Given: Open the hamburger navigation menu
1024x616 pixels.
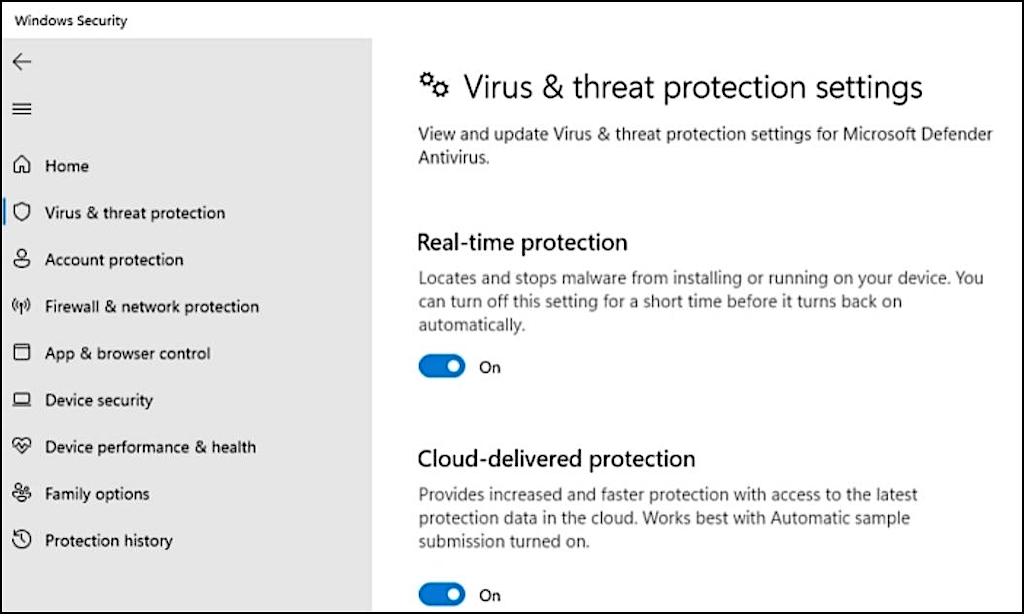Looking at the screenshot, I should 22,109.
